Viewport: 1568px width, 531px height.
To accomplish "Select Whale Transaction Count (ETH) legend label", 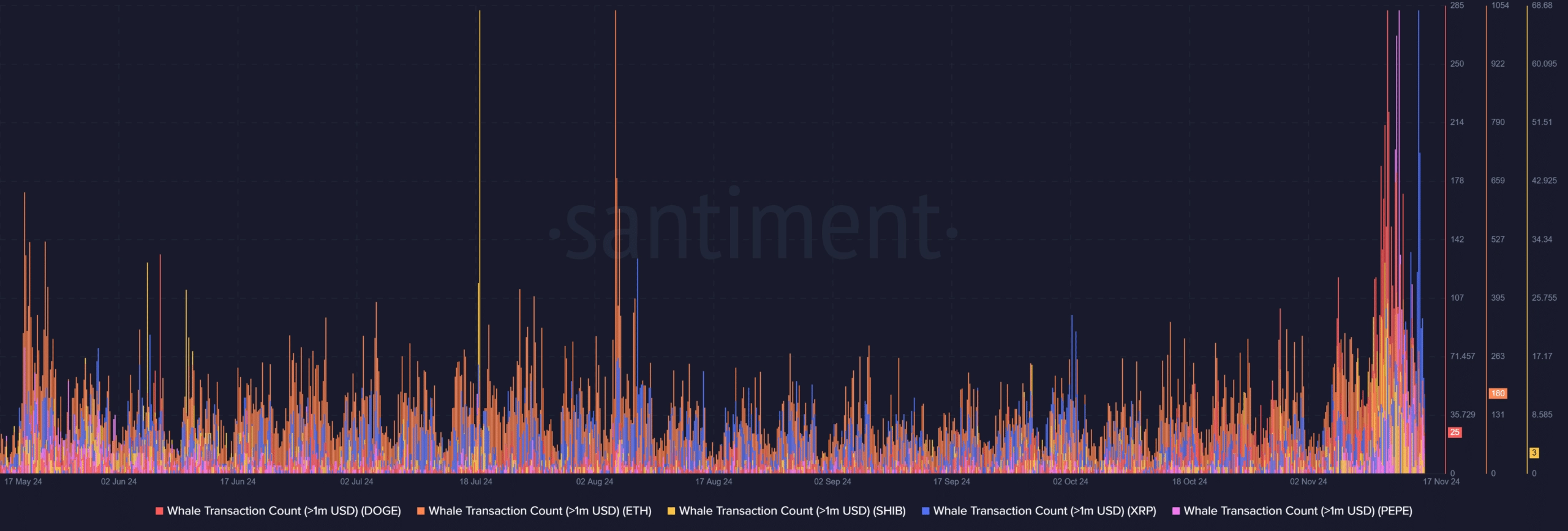I will click(x=540, y=511).
